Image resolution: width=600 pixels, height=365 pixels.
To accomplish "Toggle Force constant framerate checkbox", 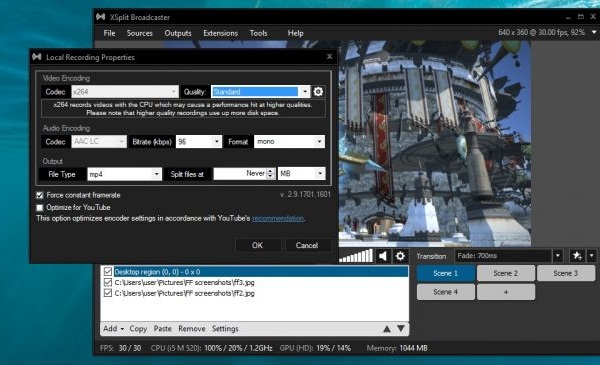I will [40, 195].
